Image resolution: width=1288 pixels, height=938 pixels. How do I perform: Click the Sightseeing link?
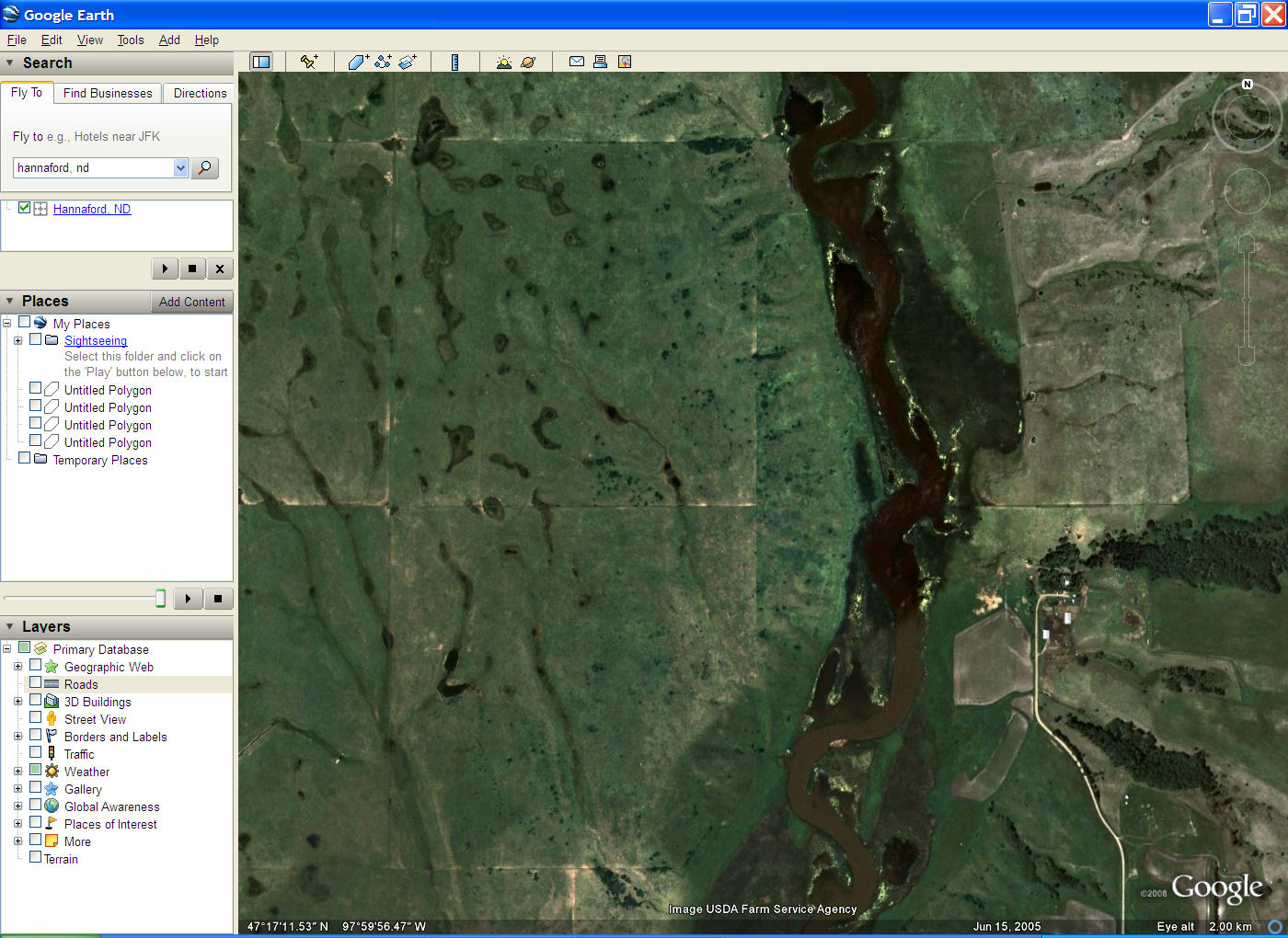click(x=96, y=340)
